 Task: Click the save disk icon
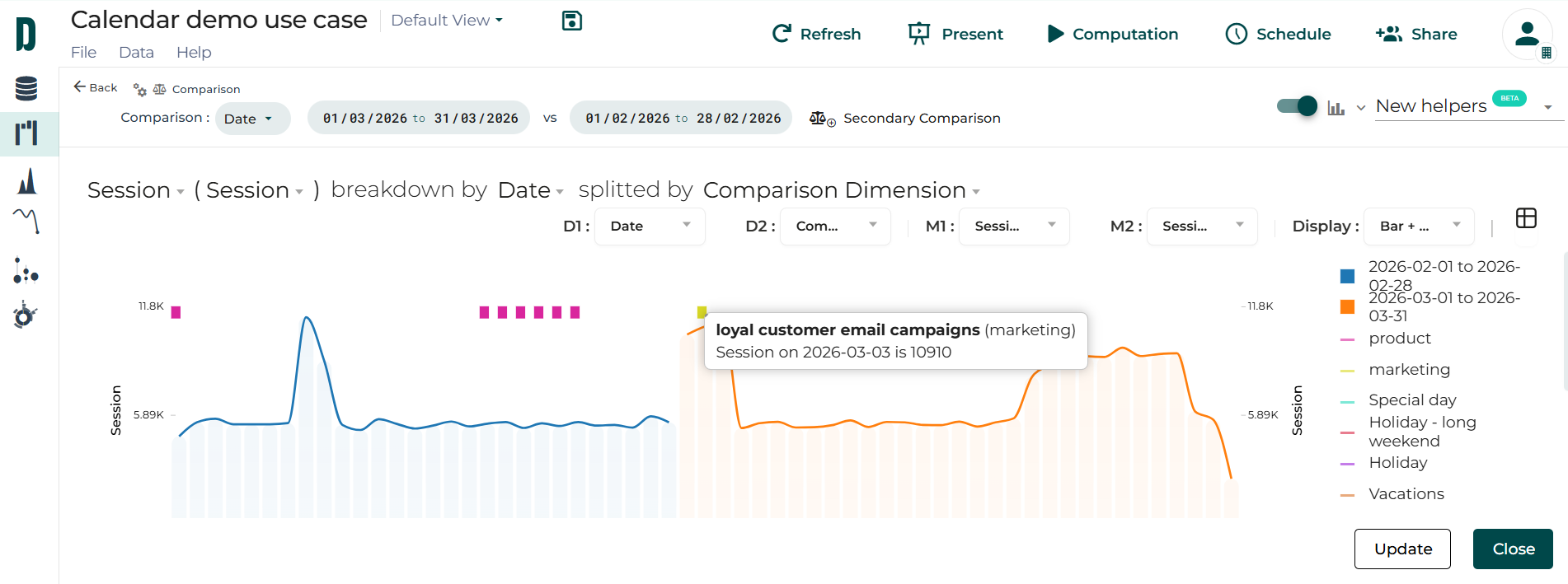571,21
